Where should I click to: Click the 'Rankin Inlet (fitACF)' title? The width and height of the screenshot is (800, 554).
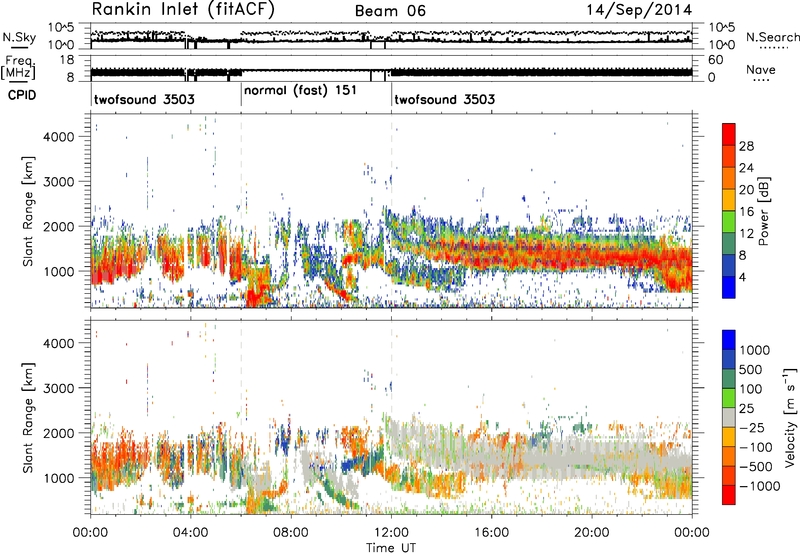(x=183, y=10)
